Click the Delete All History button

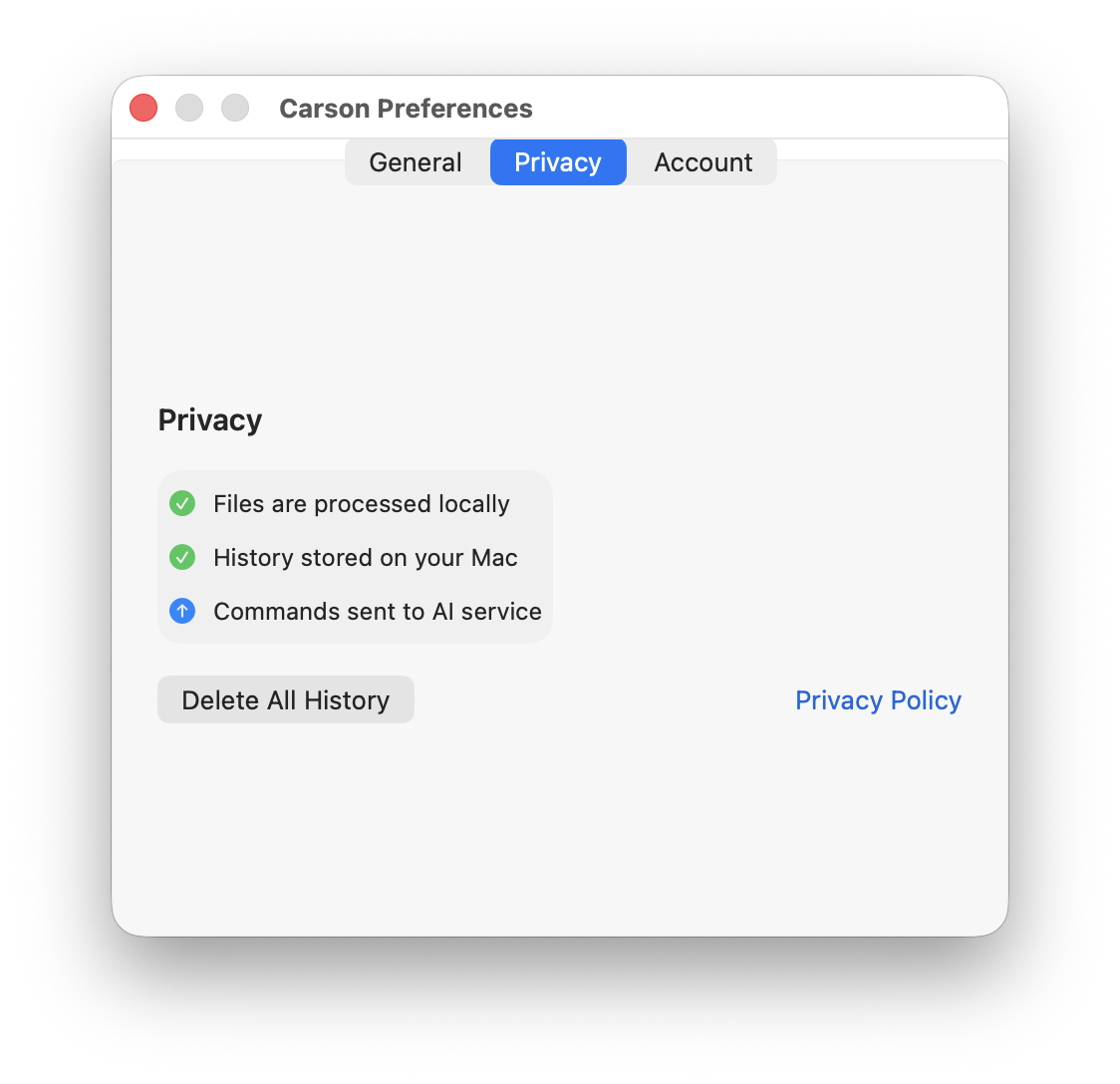click(x=285, y=699)
